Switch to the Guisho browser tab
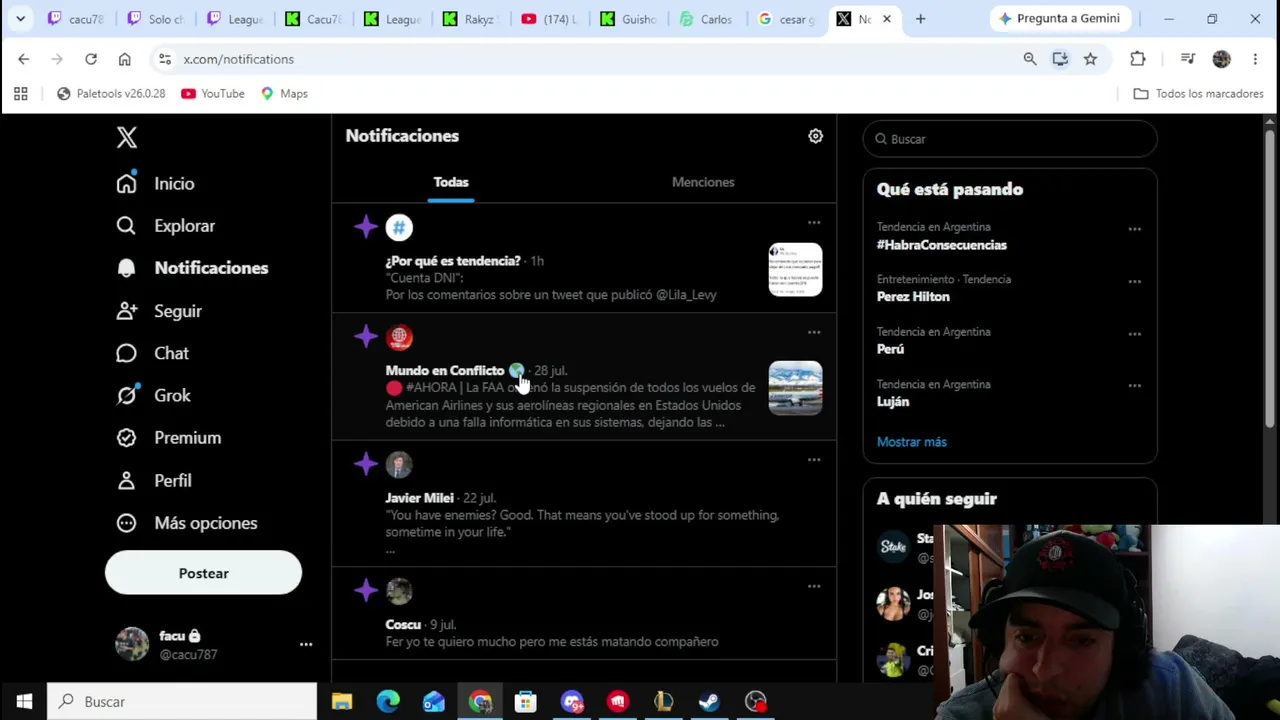1280x720 pixels. 630,19
